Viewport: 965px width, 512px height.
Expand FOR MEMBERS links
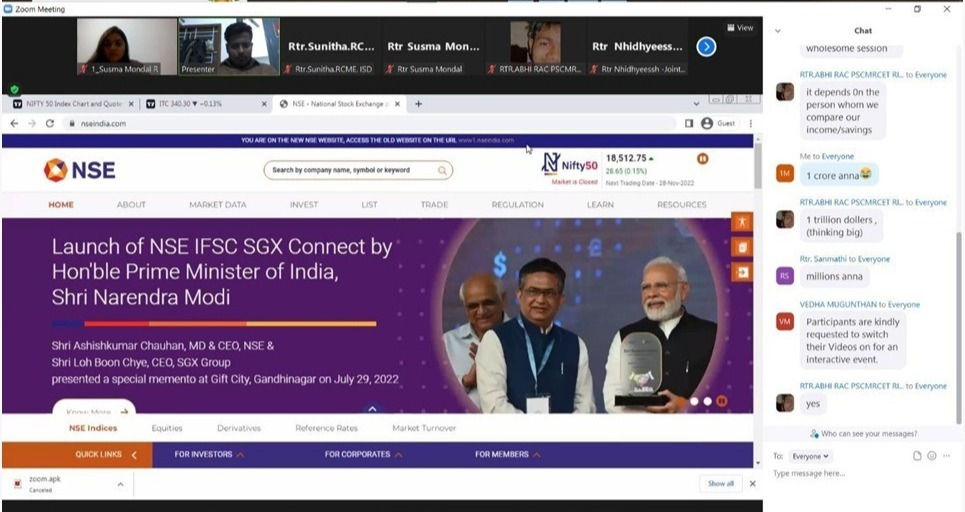pyautogui.click(x=508, y=455)
